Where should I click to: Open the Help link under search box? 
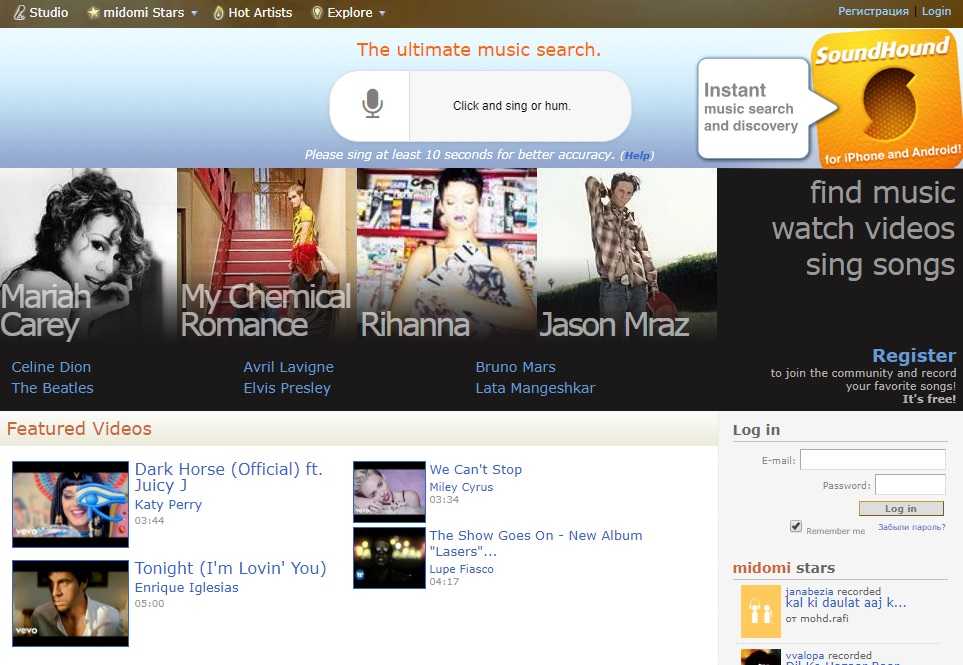point(637,155)
